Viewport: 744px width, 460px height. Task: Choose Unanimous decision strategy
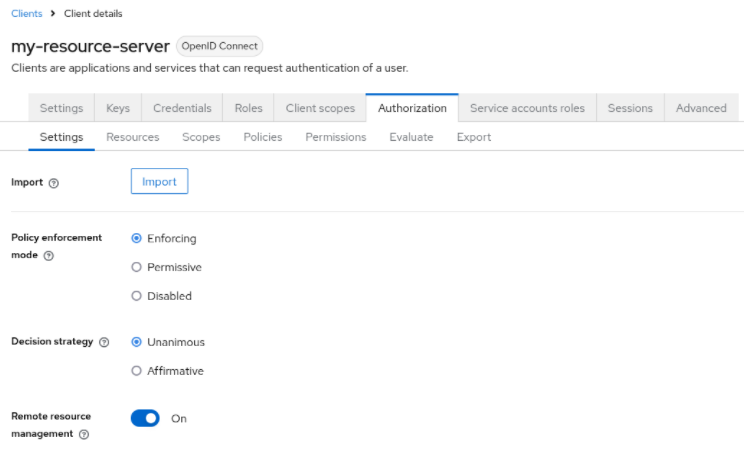click(137, 342)
